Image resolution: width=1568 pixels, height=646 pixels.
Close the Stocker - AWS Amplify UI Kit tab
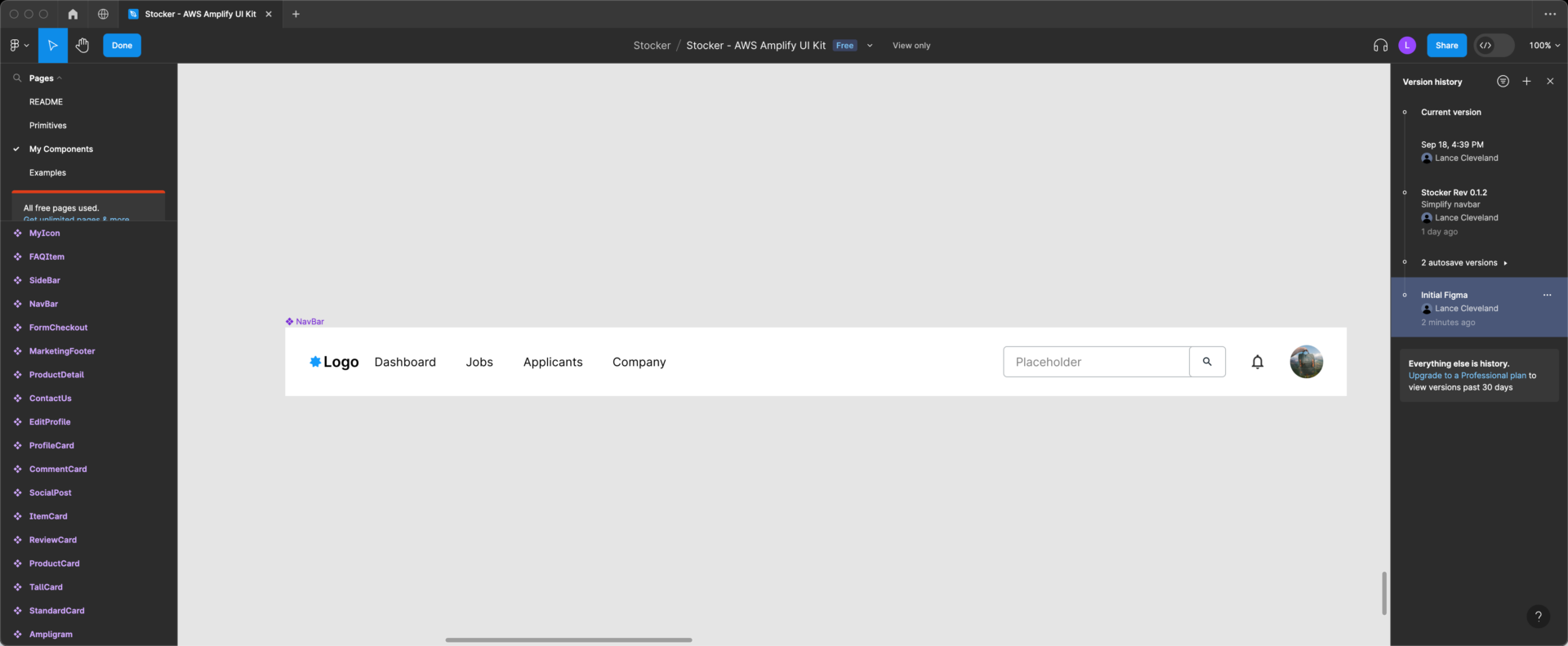pyautogui.click(x=269, y=14)
